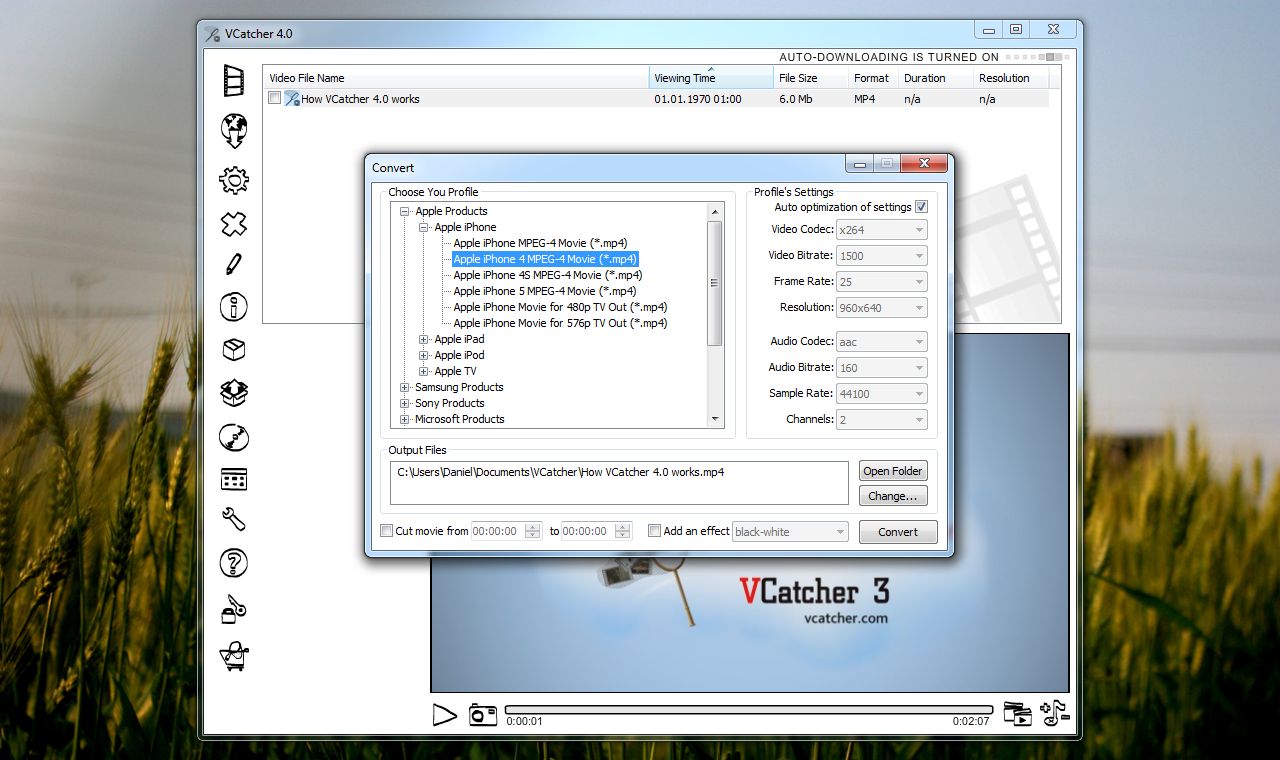
Task: Open the info icon in sidebar
Action: [x=234, y=307]
